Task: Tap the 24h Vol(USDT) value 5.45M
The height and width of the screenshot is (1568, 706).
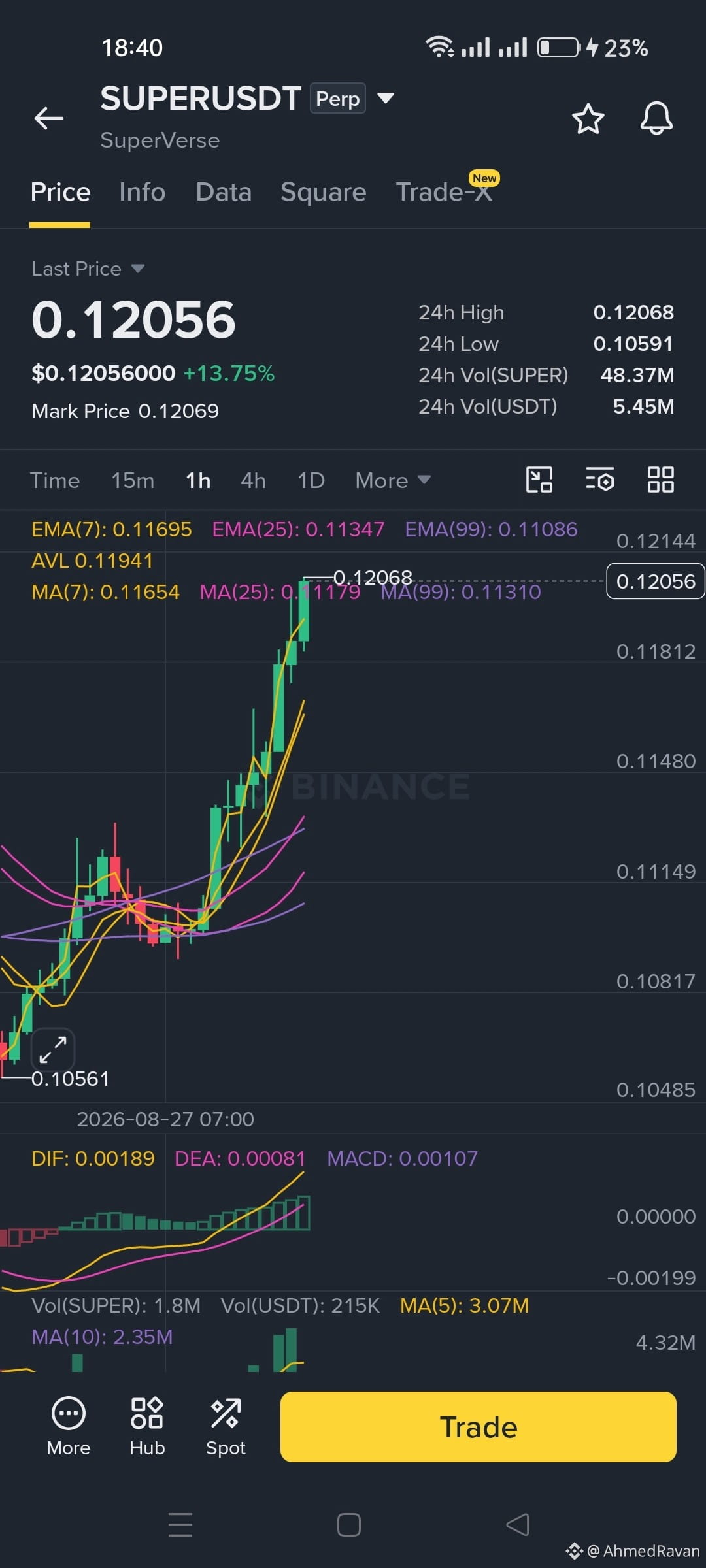Action: [x=643, y=406]
